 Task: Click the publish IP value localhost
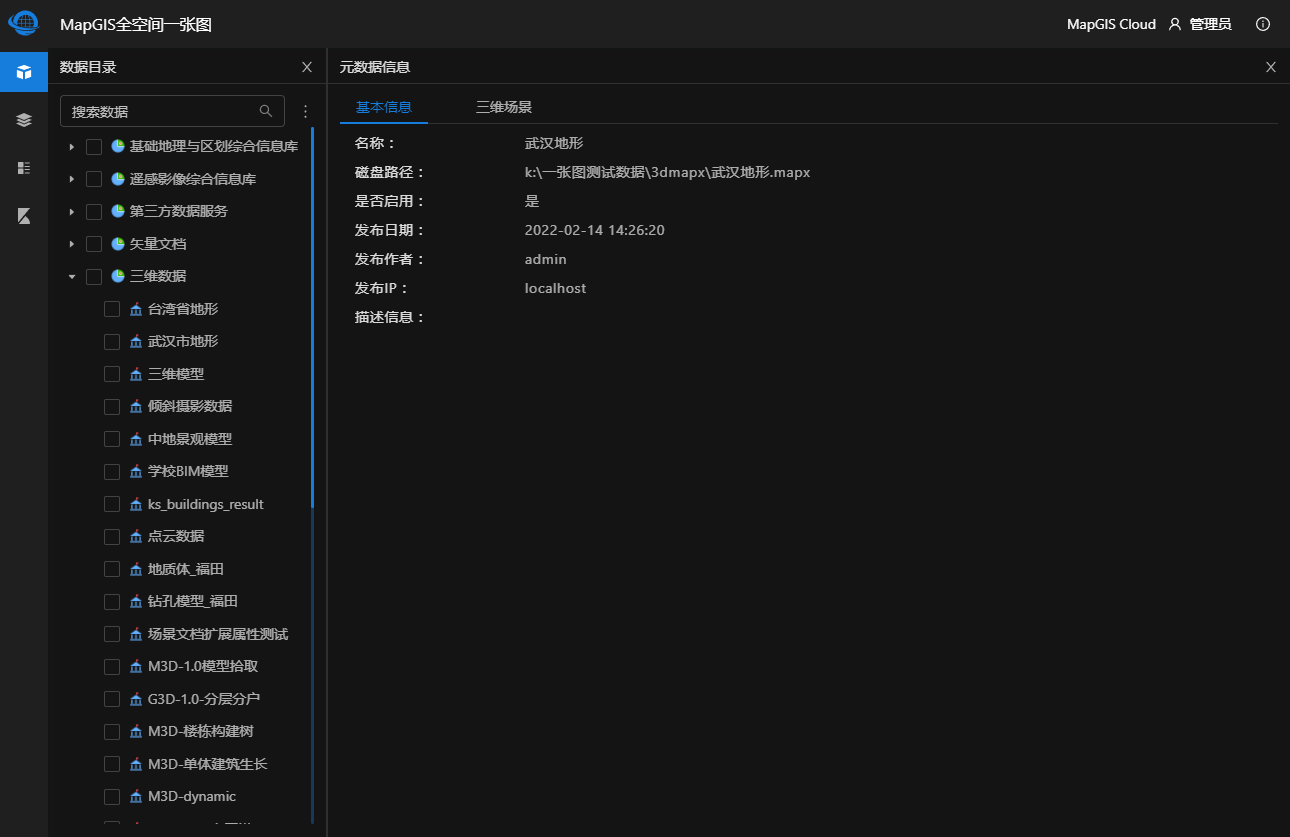555,288
